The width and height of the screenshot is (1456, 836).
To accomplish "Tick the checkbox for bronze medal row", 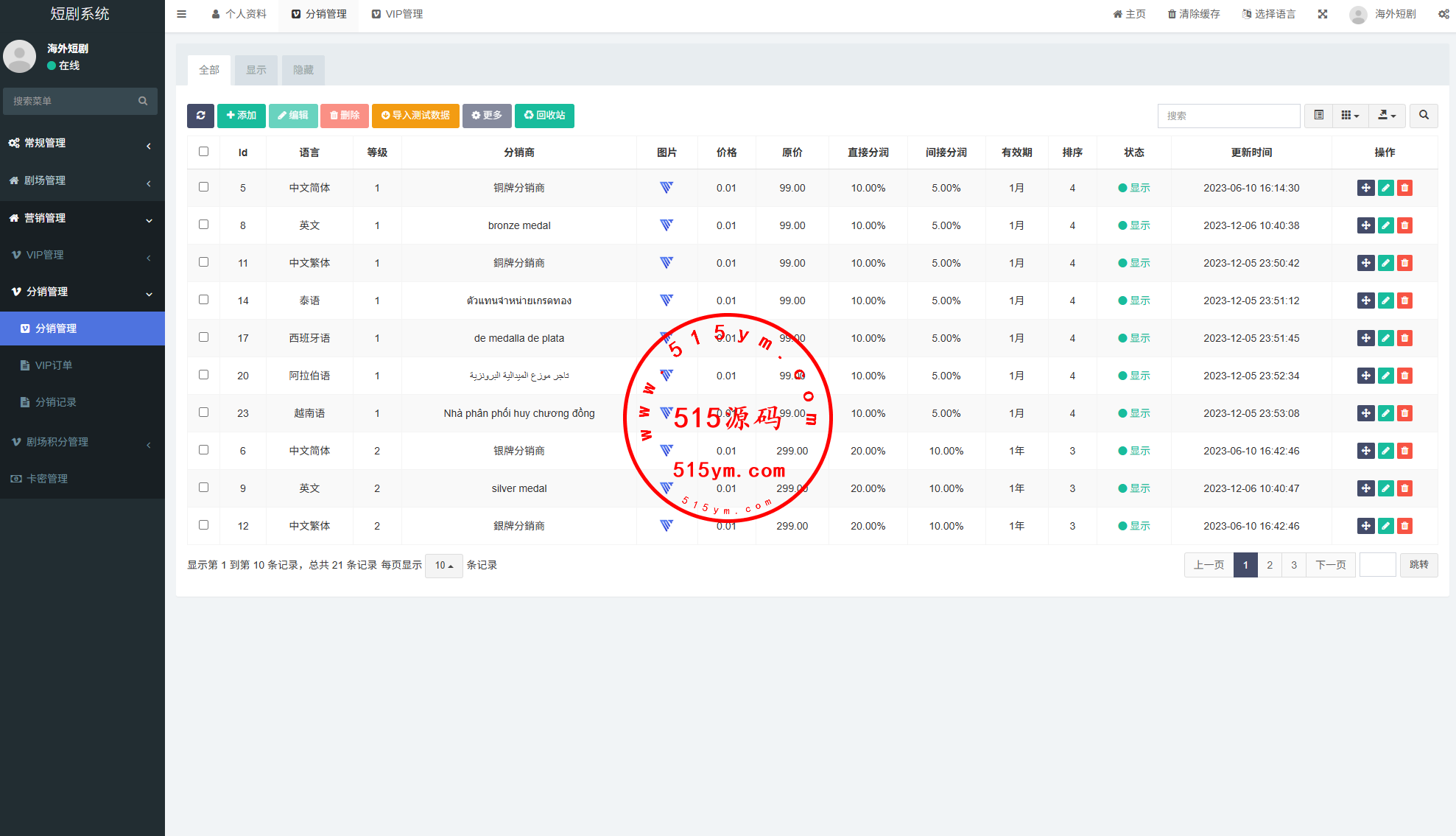I will (204, 225).
